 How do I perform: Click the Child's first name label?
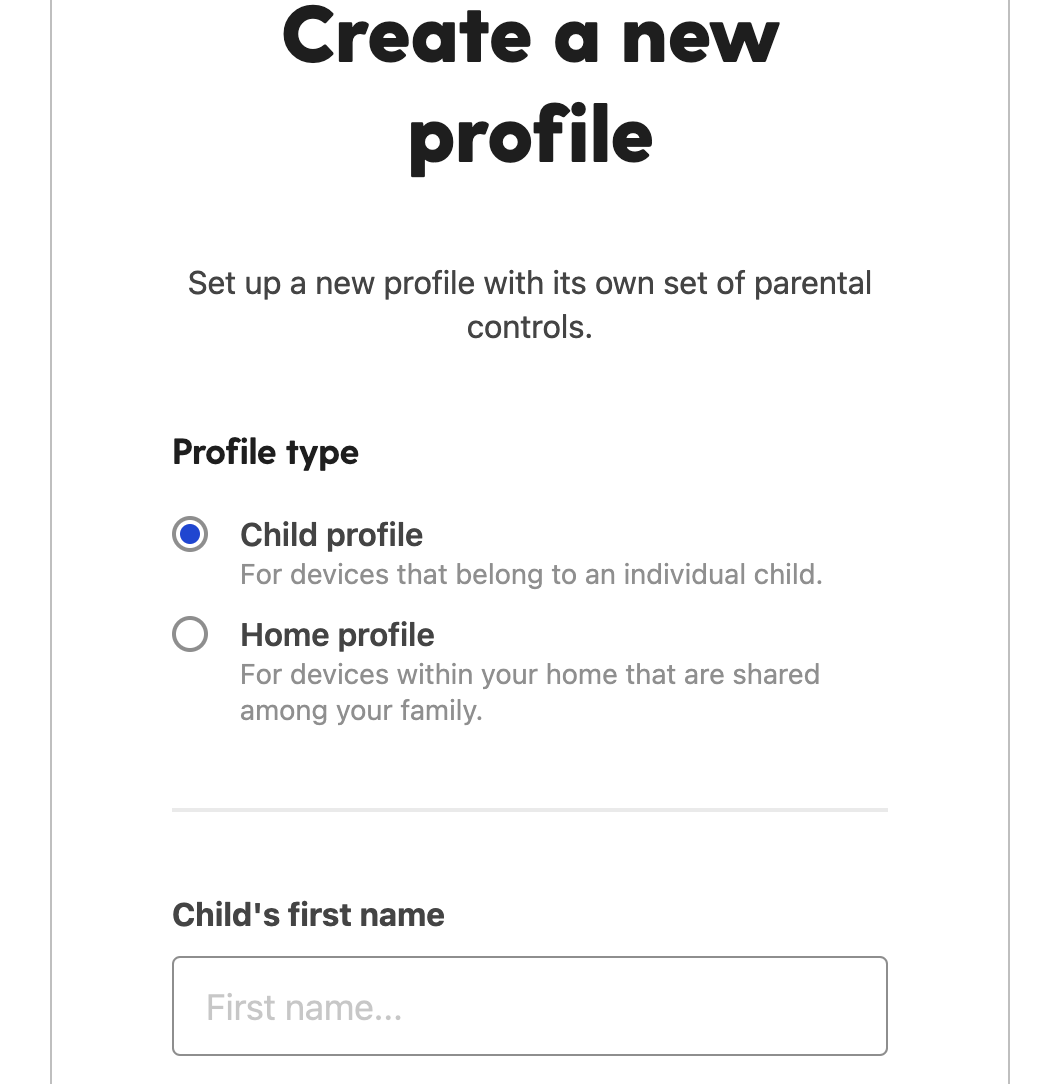[307, 913]
